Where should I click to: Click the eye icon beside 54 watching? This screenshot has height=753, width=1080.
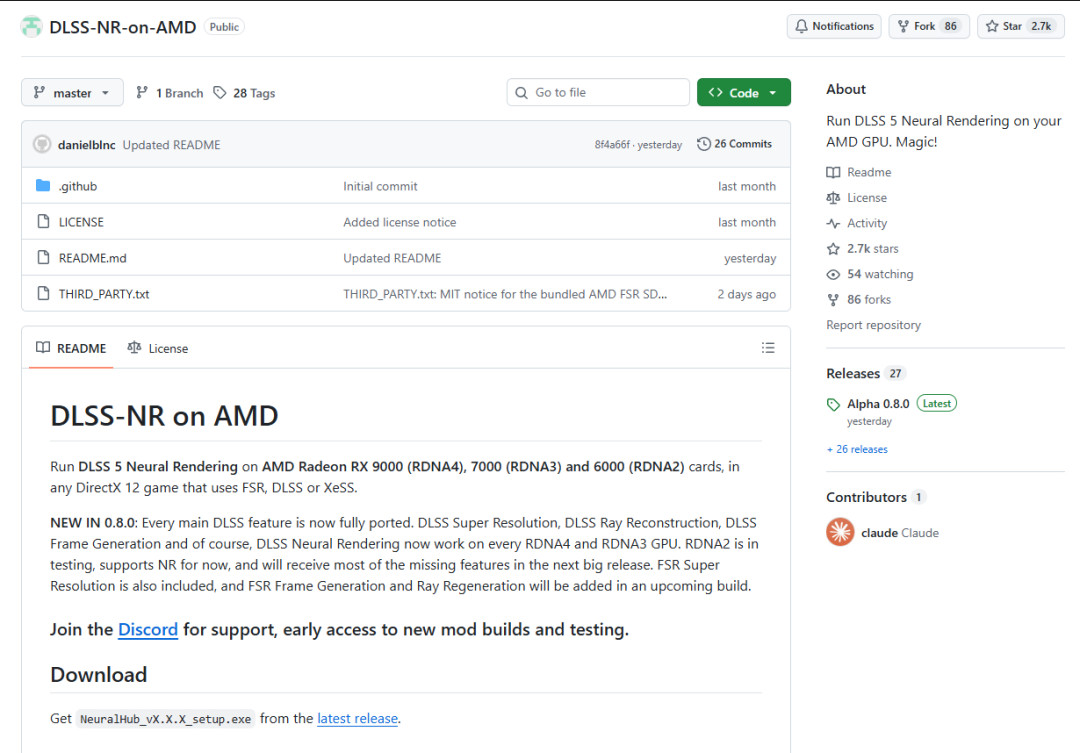click(833, 274)
